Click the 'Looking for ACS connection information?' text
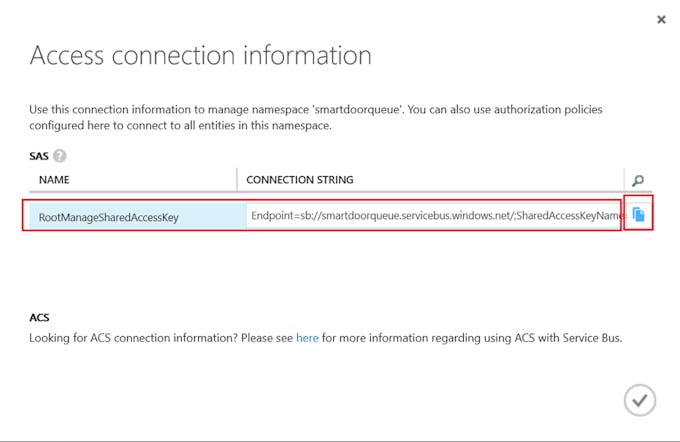 (133, 338)
